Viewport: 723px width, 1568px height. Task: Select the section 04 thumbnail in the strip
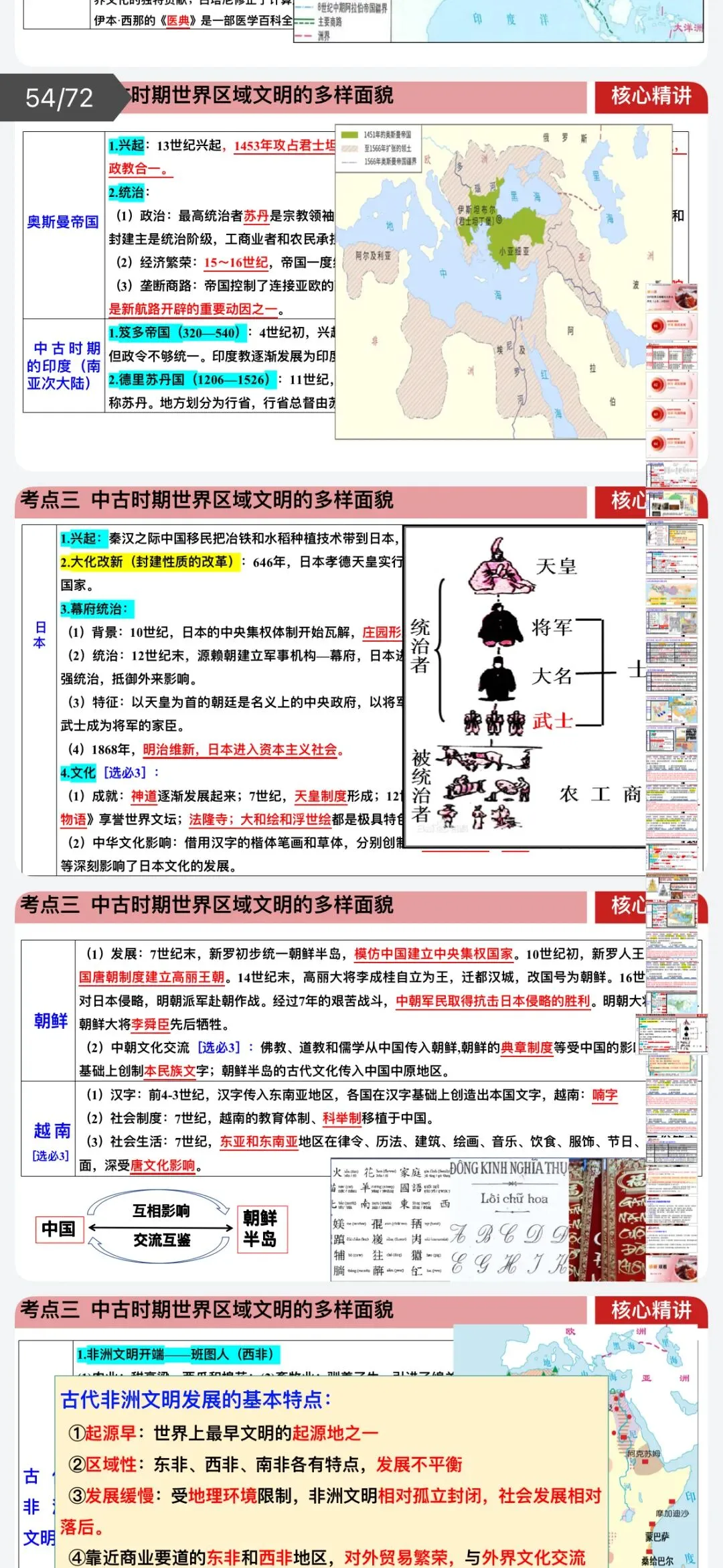[x=672, y=444]
